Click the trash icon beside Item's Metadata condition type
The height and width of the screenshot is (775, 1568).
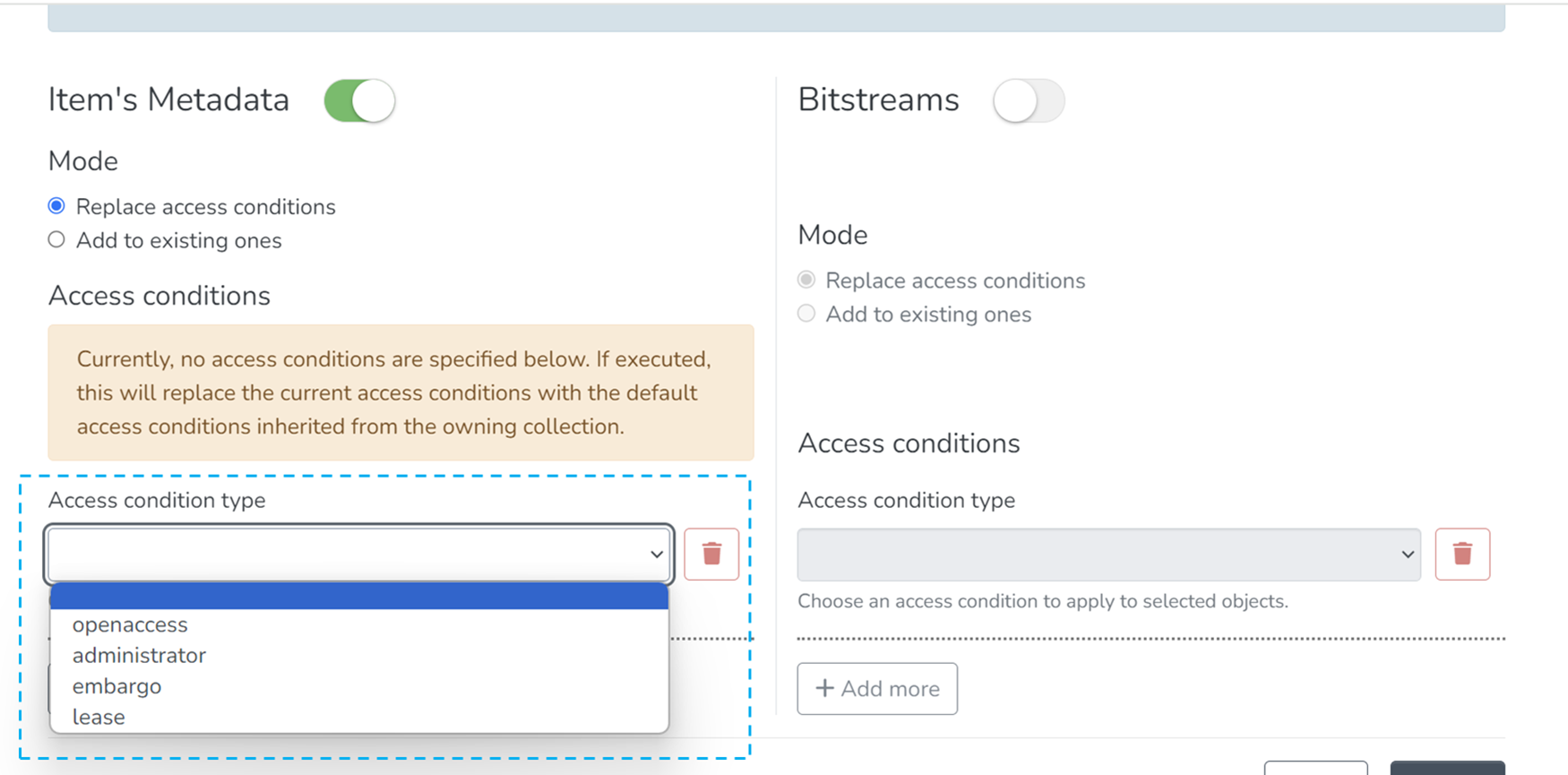tap(711, 554)
